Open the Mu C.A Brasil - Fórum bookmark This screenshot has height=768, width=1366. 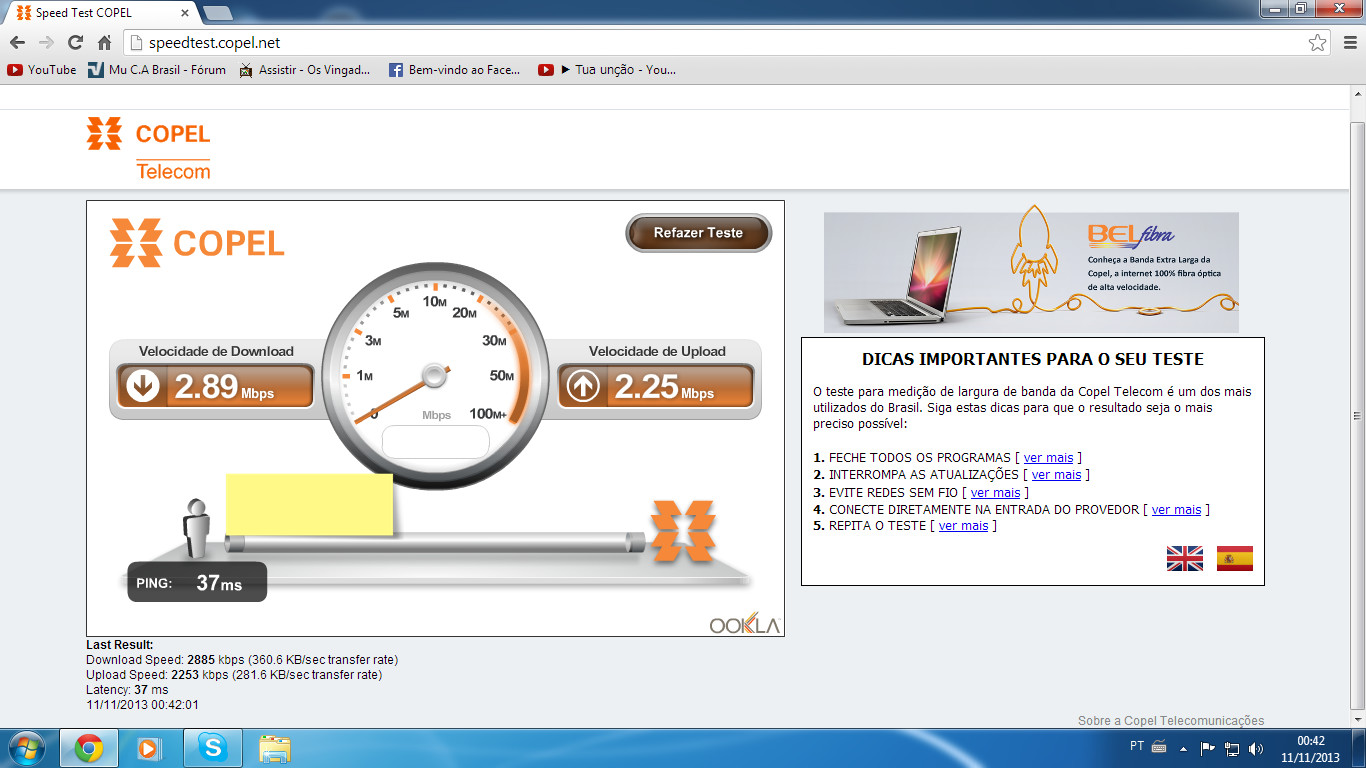tap(157, 70)
